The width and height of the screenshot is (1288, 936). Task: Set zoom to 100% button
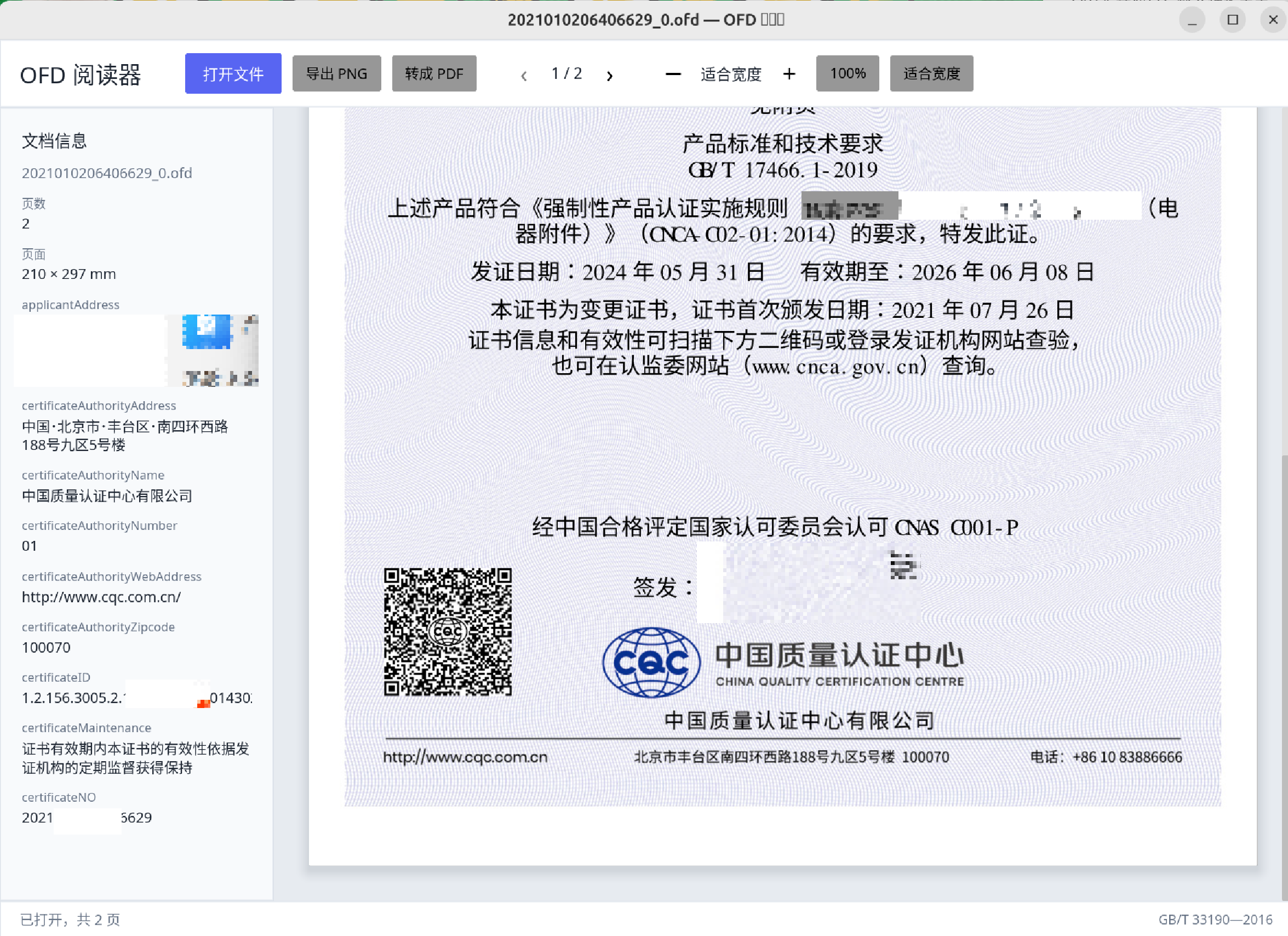click(848, 74)
